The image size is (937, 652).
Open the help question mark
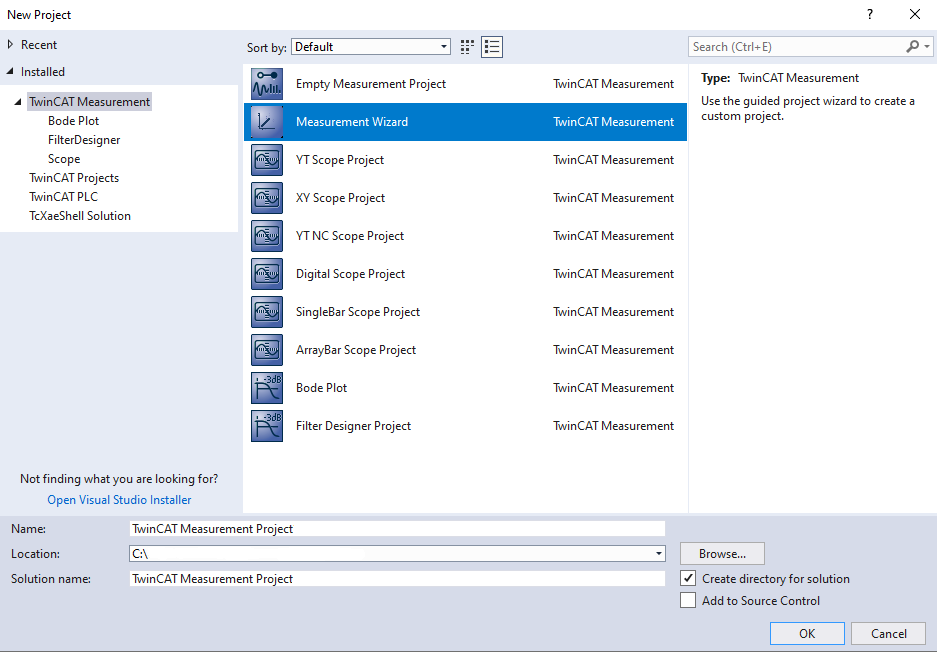[870, 14]
